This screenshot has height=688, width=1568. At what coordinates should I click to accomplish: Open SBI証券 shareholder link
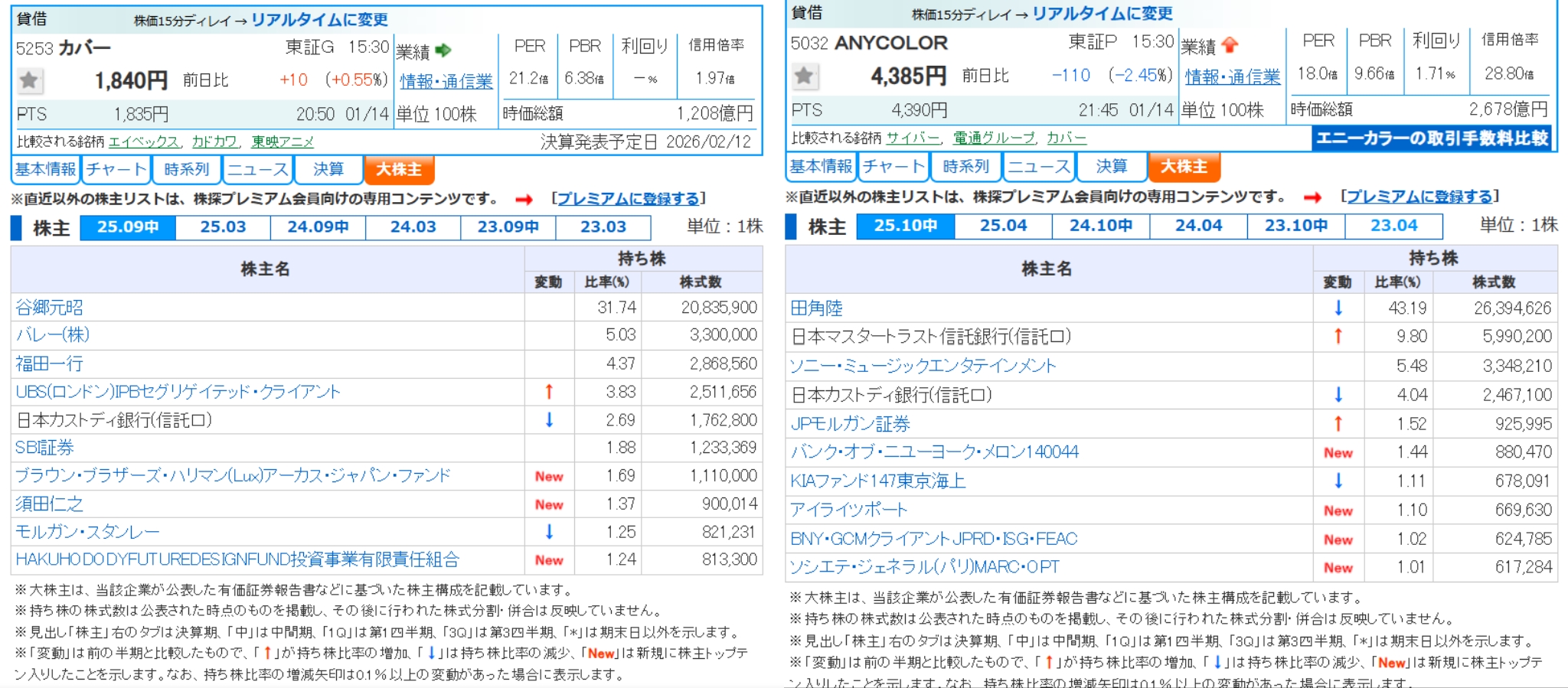[44, 448]
